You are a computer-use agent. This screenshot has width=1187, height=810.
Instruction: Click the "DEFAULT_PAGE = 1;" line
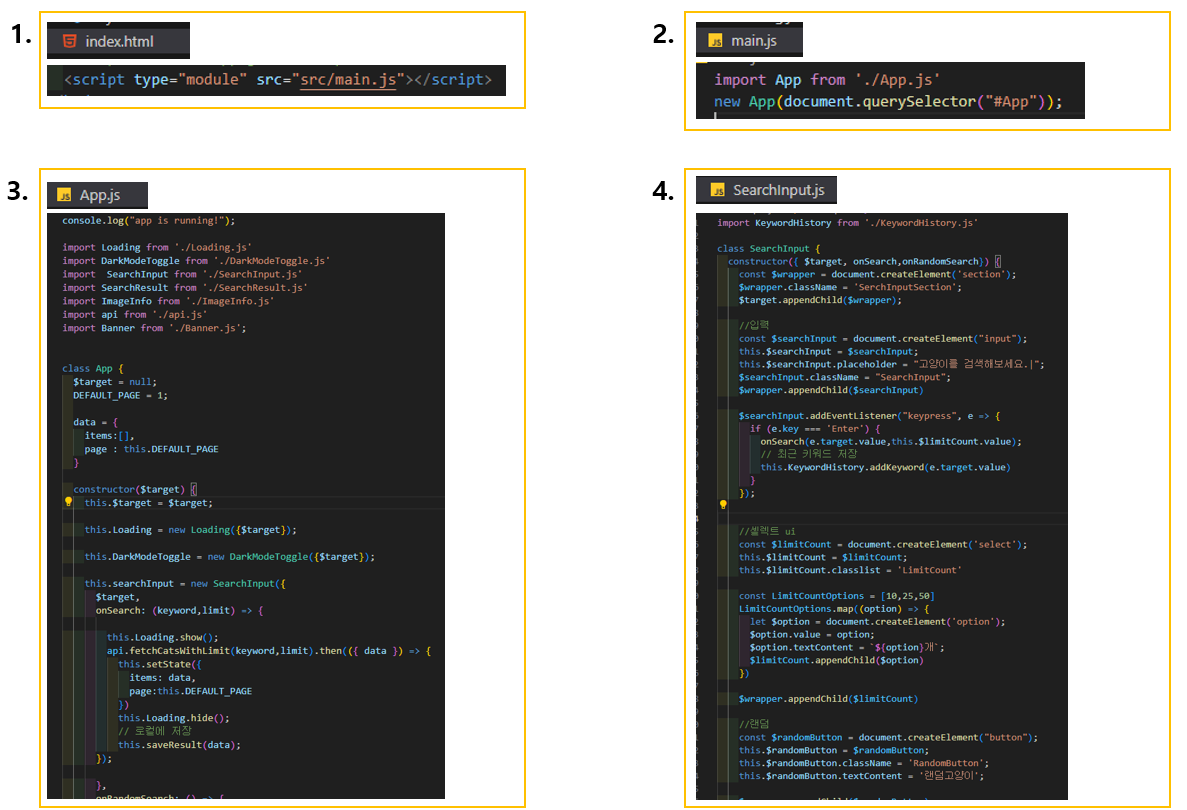[x=120, y=396]
